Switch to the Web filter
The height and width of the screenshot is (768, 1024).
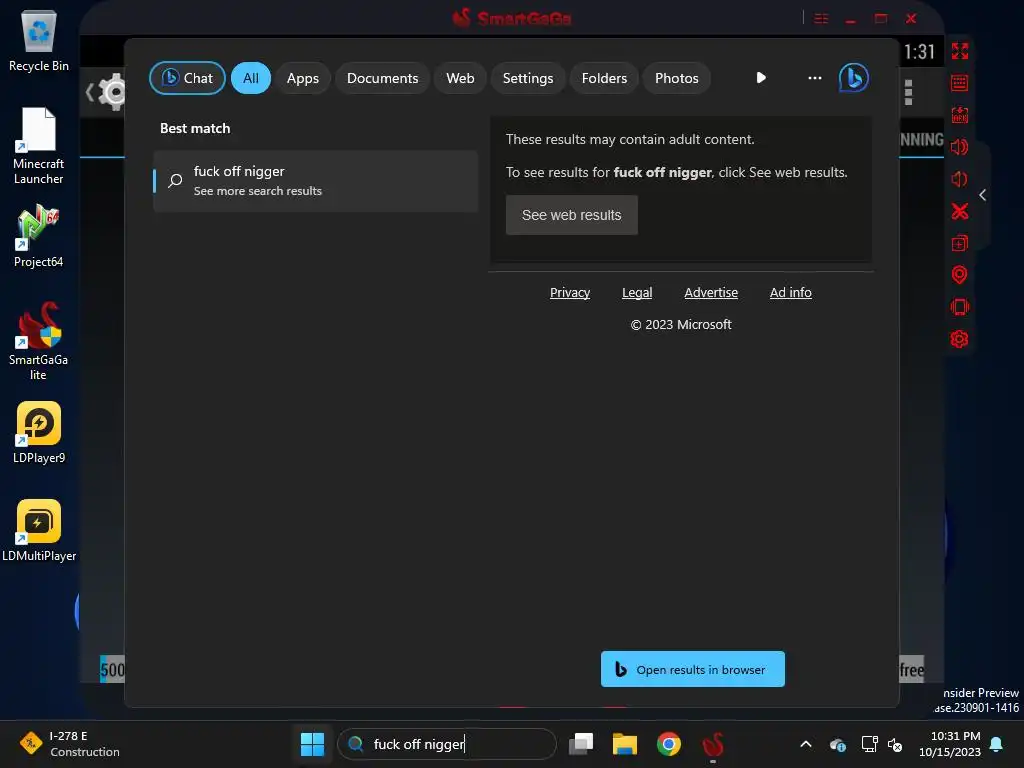[460, 78]
